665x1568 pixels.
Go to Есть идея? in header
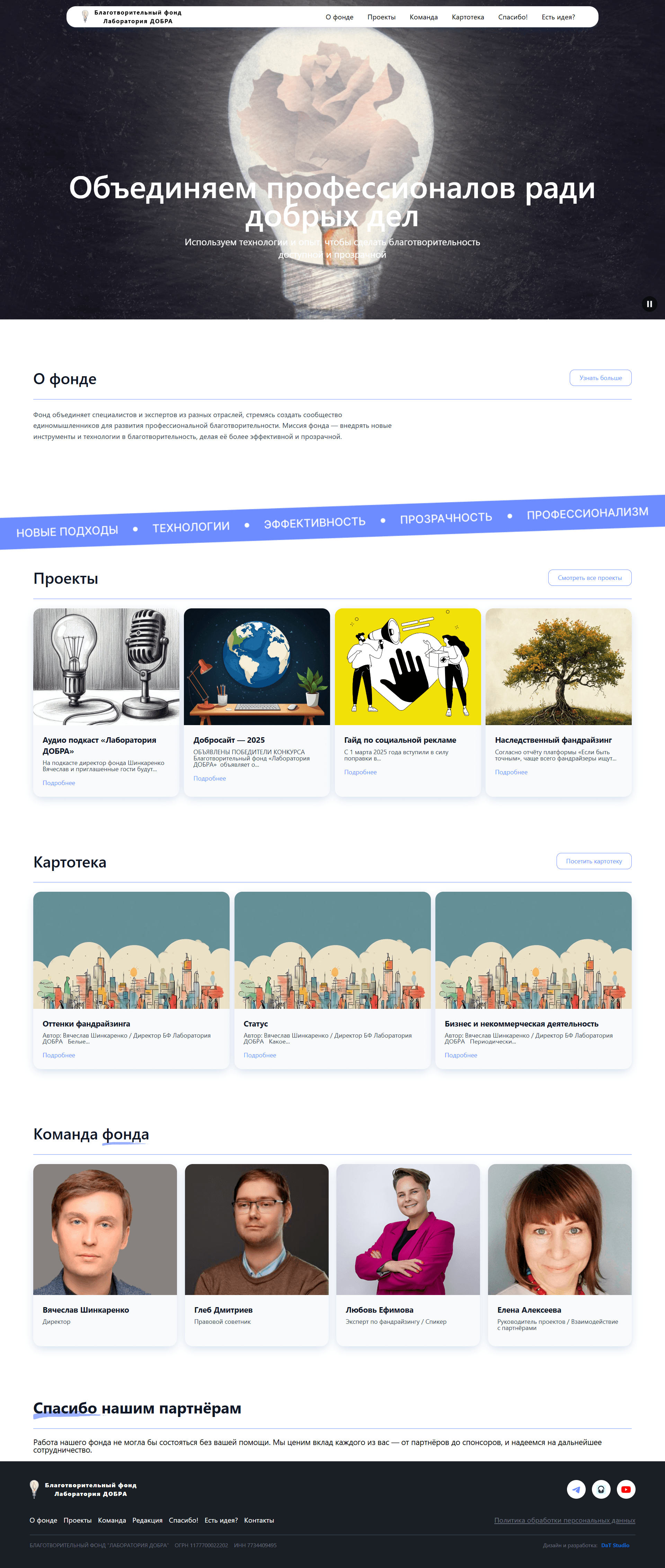coord(558,17)
